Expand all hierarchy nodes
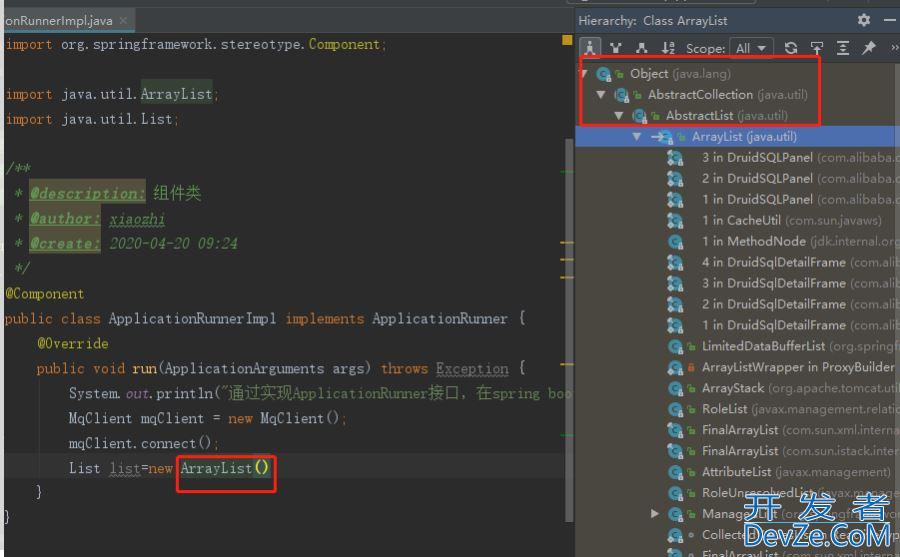The image size is (900, 557). pyautogui.click(x=843, y=48)
